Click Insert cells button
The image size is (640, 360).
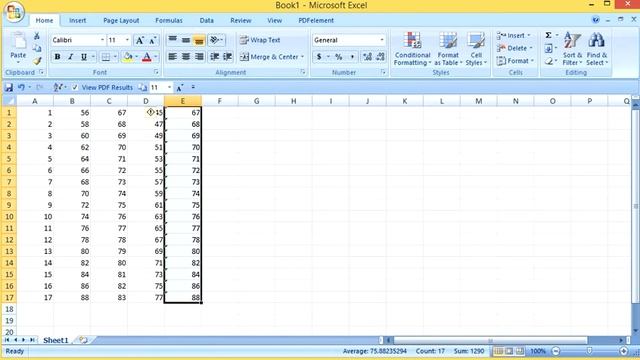click(x=513, y=36)
